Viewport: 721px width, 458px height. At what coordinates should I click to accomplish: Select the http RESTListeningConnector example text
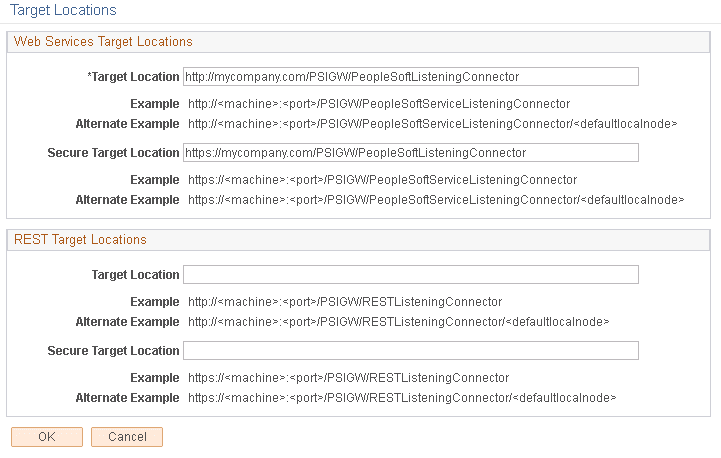tap(345, 302)
